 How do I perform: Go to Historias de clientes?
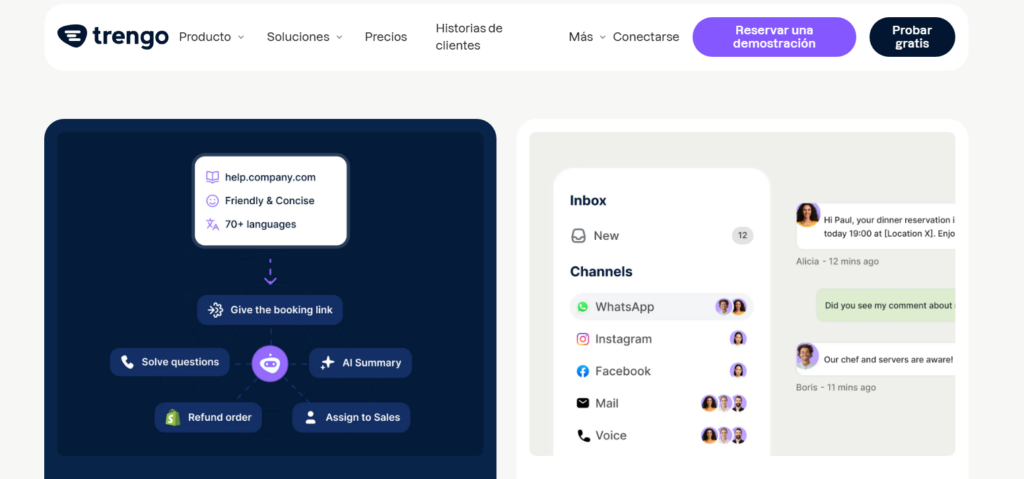pos(469,37)
